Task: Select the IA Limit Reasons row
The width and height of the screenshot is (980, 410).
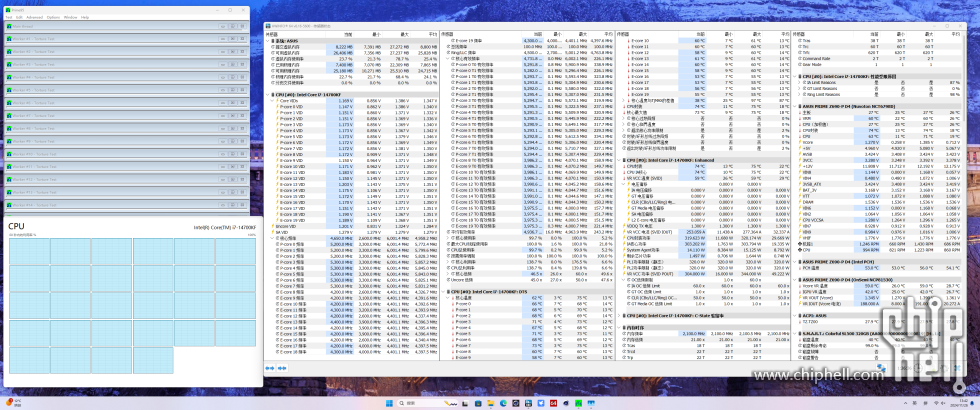Action: click(879, 82)
